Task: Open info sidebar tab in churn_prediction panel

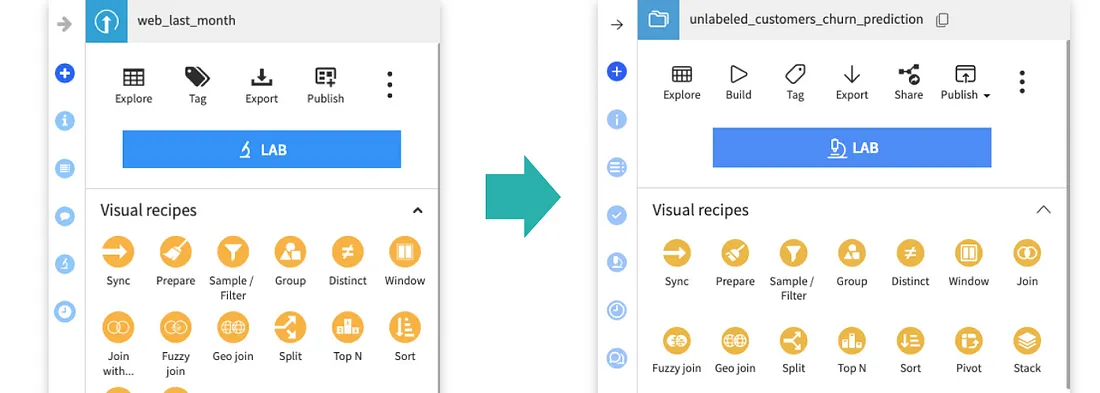Action: (617, 119)
